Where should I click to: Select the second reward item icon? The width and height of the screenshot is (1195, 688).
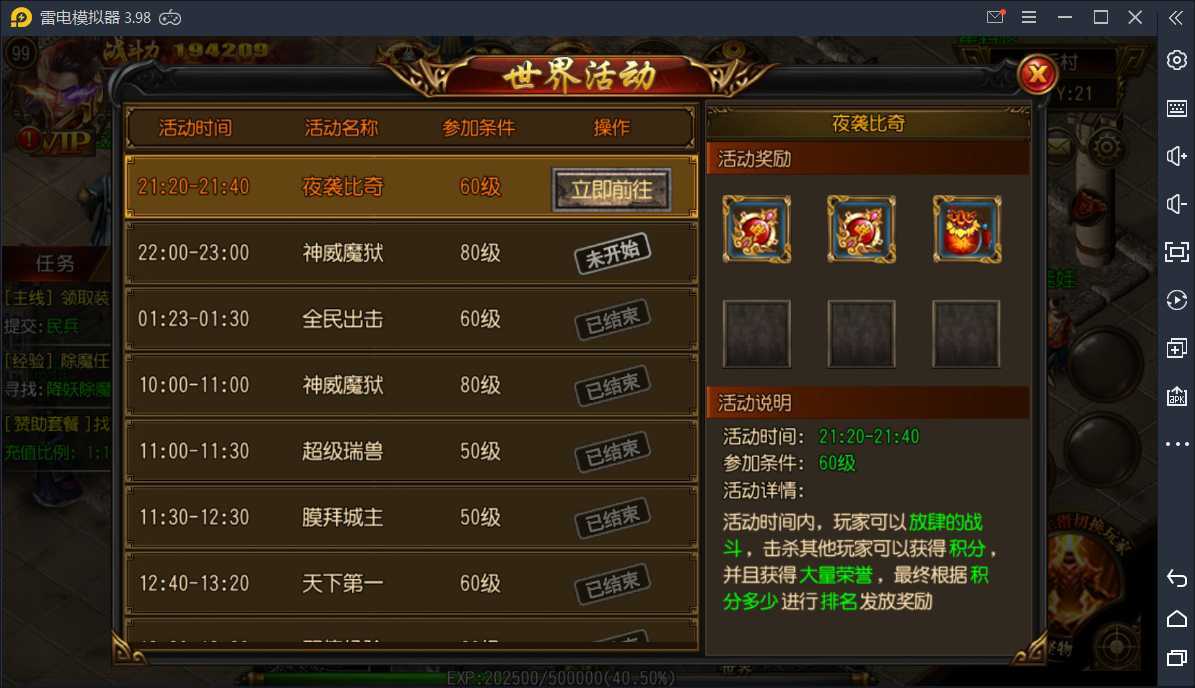(x=861, y=229)
